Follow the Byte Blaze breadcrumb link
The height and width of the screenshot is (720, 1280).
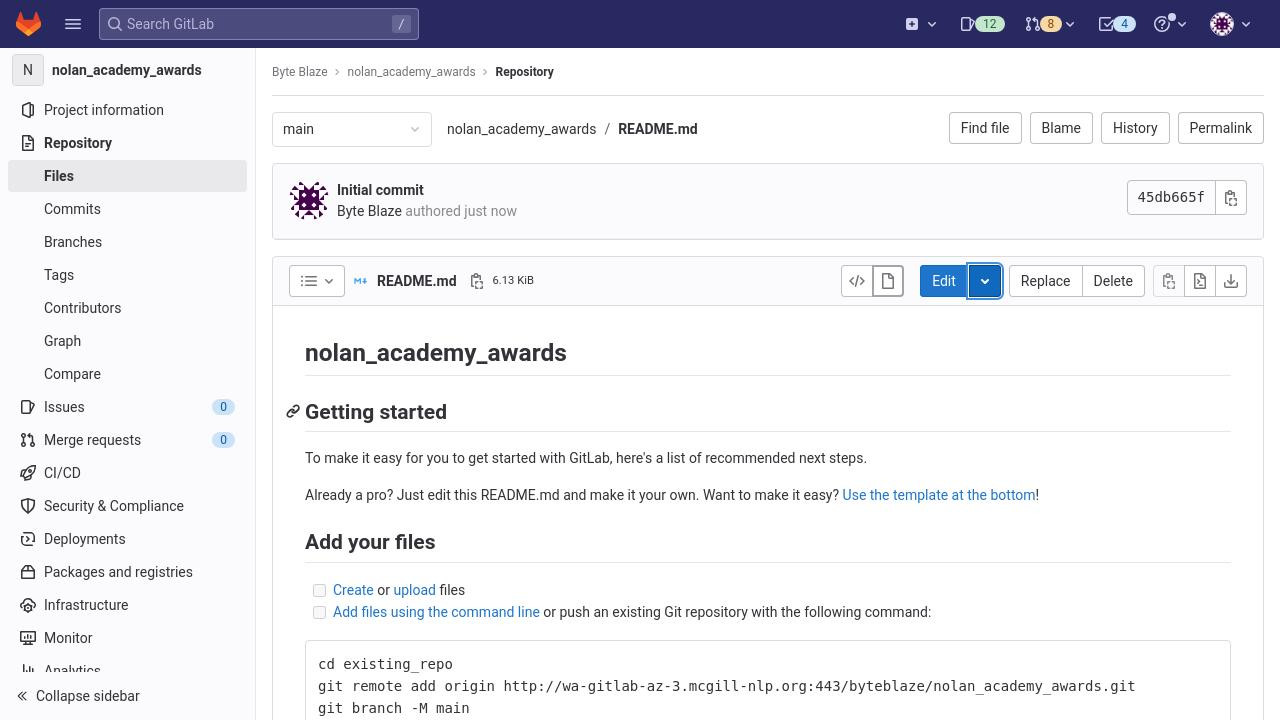pos(300,72)
